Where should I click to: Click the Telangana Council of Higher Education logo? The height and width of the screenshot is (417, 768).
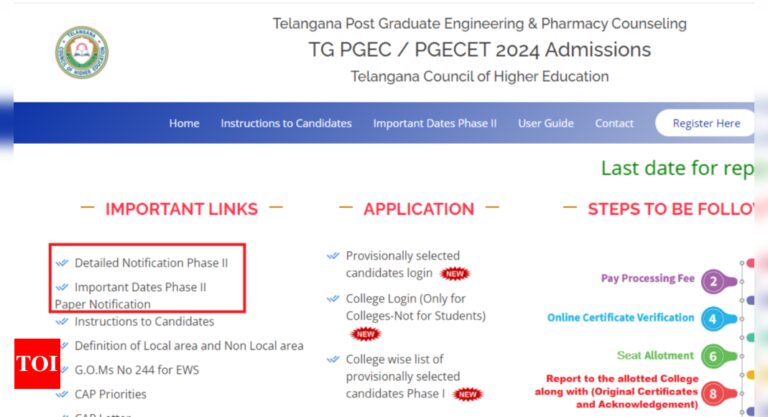tap(82, 52)
